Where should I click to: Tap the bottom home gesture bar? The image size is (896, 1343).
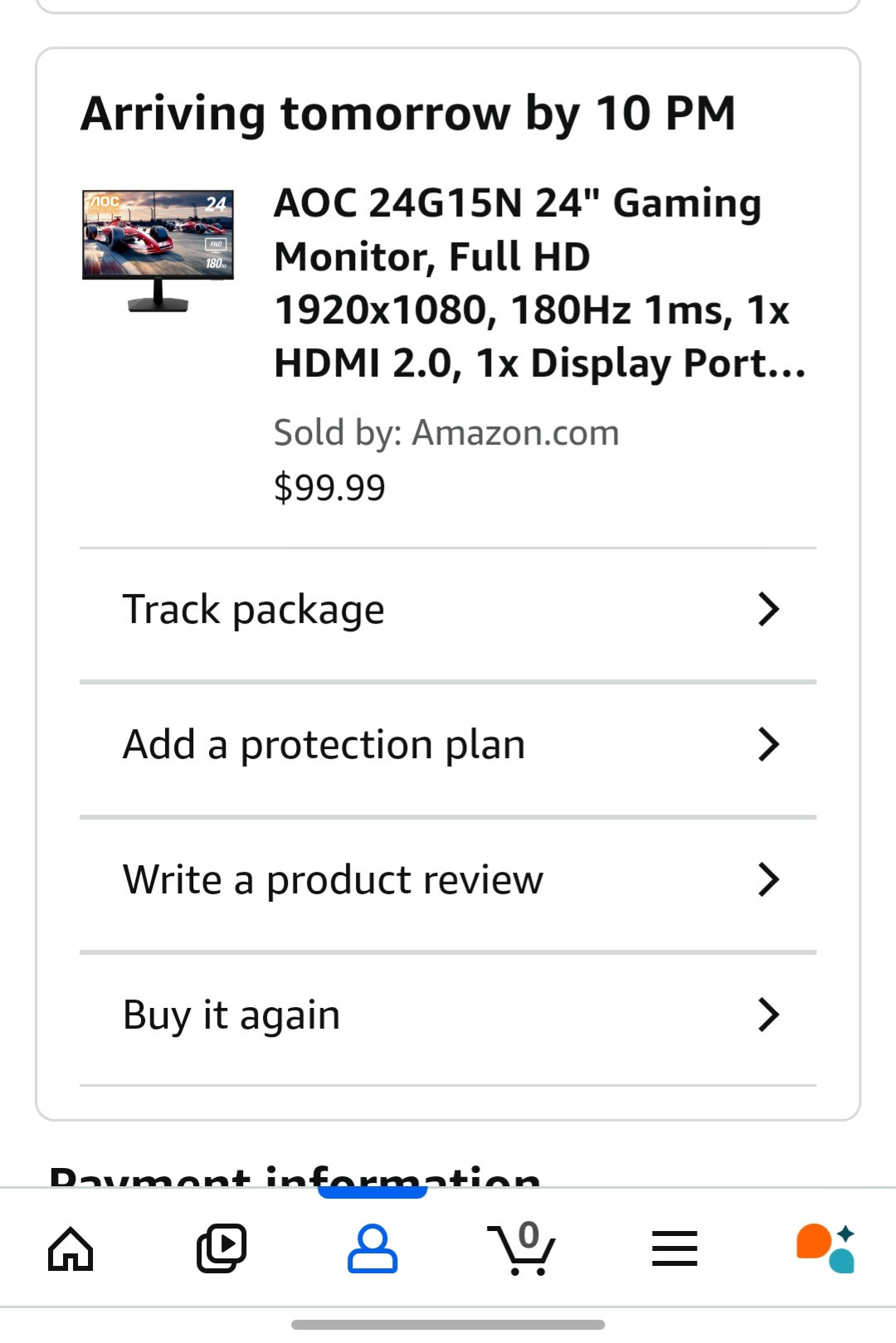(448, 1325)
